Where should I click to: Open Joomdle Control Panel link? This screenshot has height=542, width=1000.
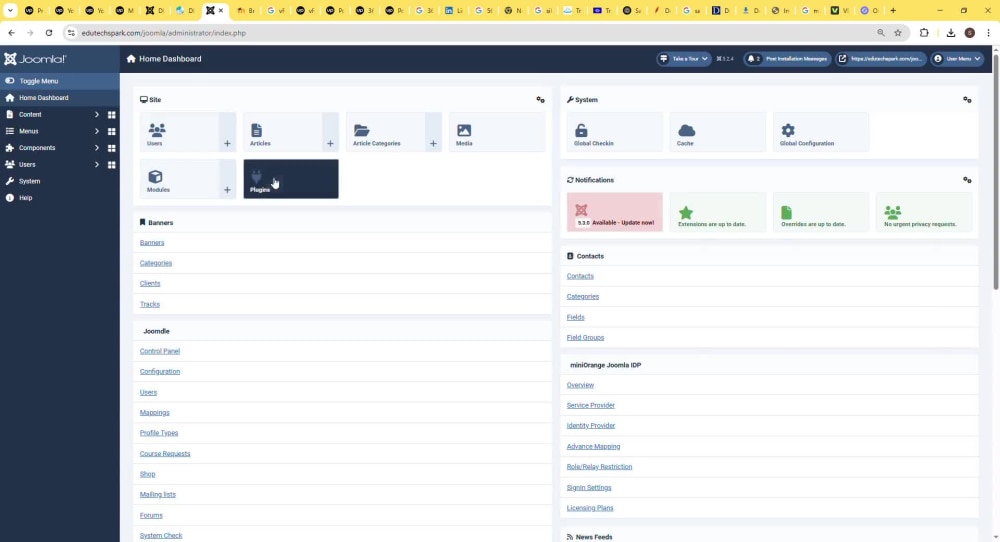[159, 351]
